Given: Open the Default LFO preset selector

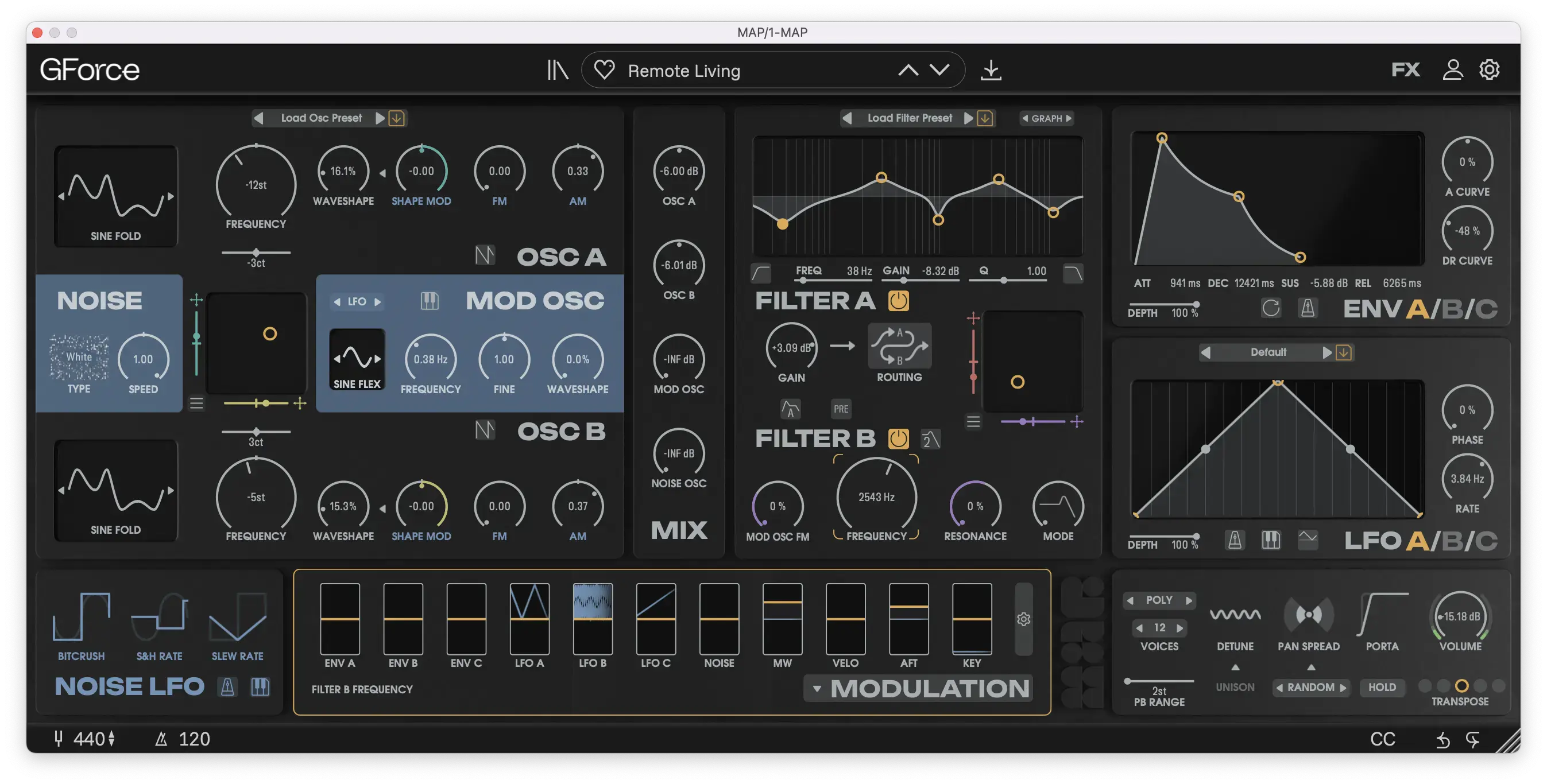Looking at the screenshot, I should click(1268, 352).
